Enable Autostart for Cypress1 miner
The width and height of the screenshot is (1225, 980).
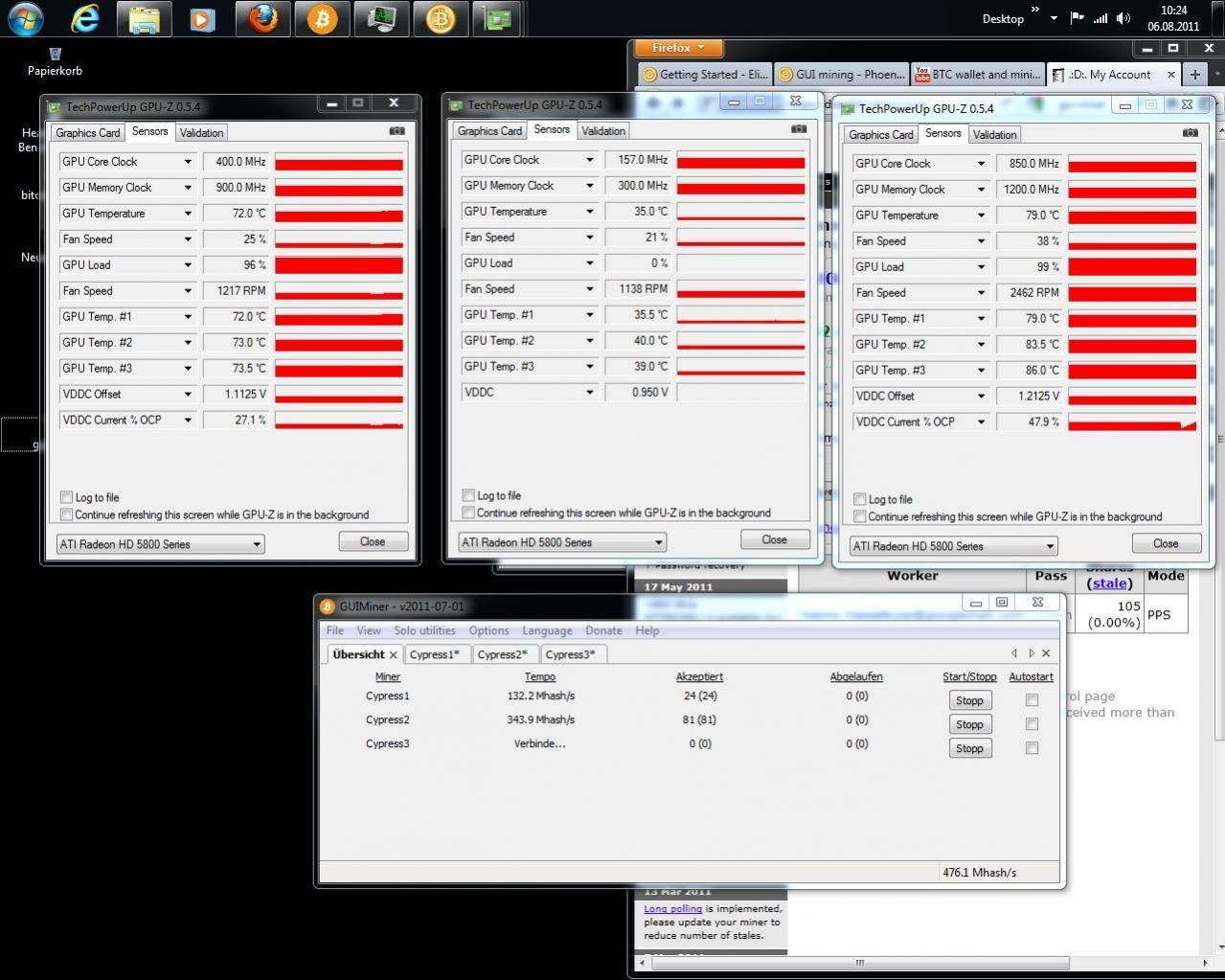[x=1032, y=700]
